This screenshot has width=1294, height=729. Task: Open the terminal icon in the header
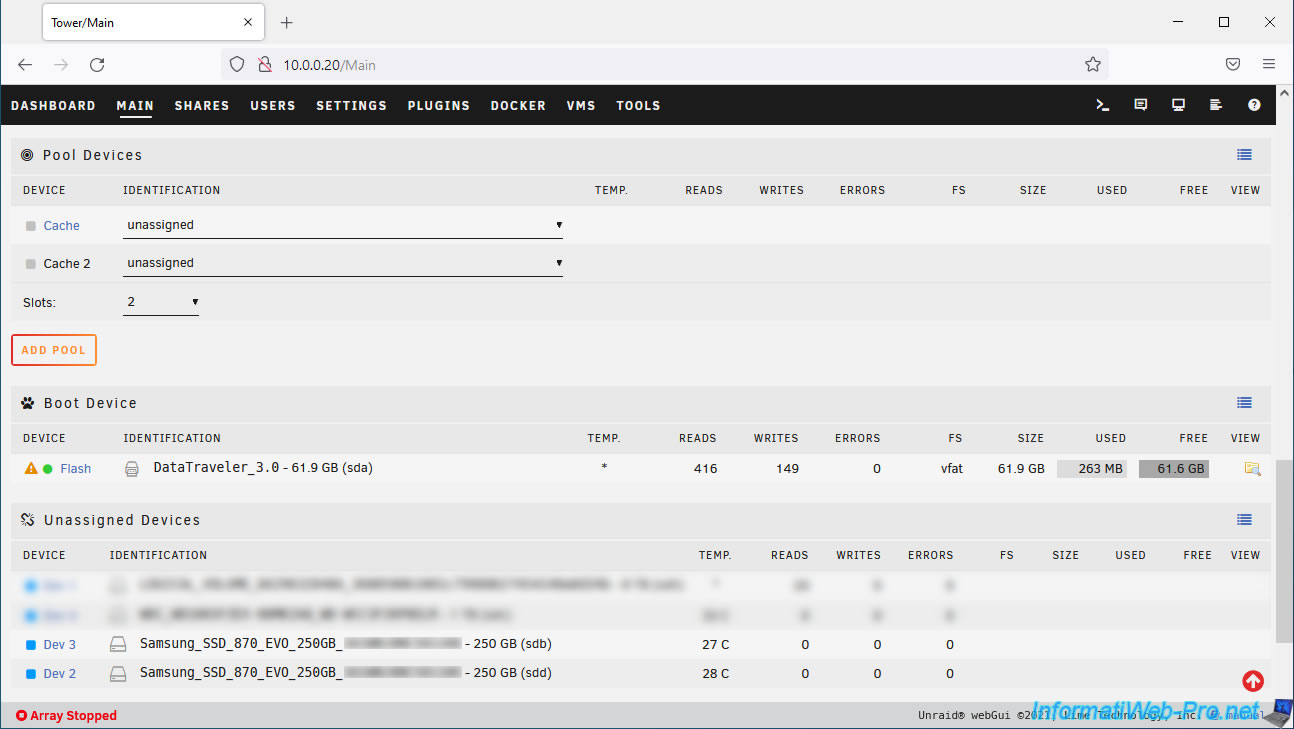pos(1102,105)
